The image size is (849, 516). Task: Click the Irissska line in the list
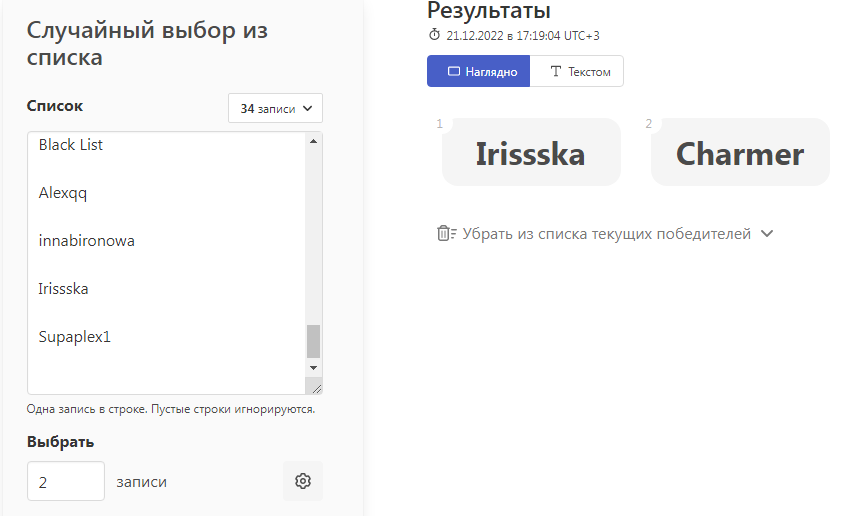(x=64, y=289)
